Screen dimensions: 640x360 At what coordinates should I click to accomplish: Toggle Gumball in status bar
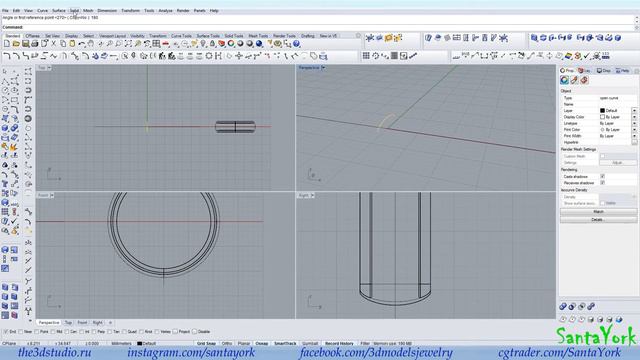310,344
